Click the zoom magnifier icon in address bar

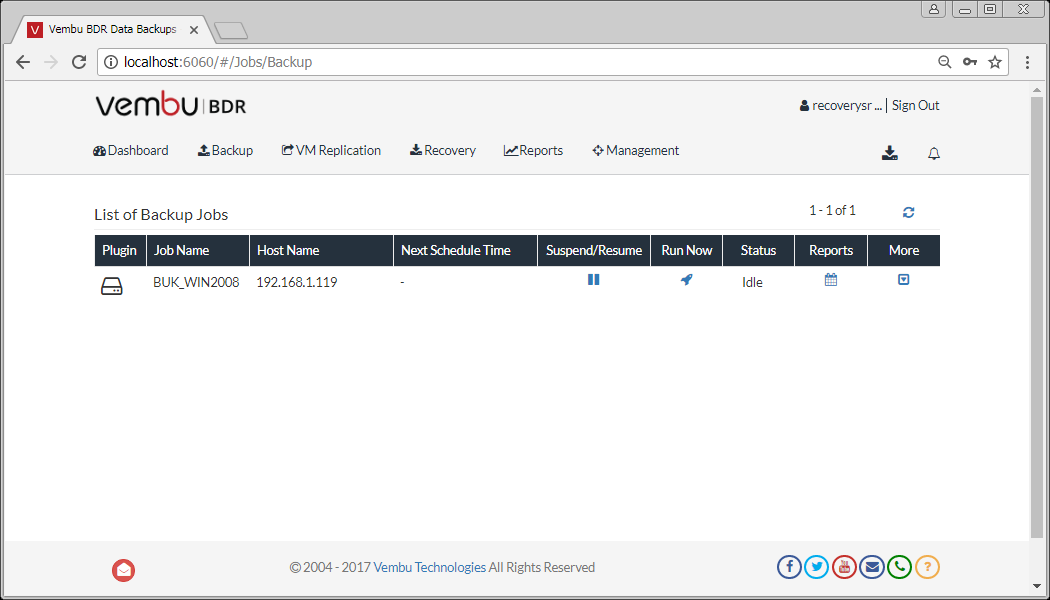click(x=944, y=62)
